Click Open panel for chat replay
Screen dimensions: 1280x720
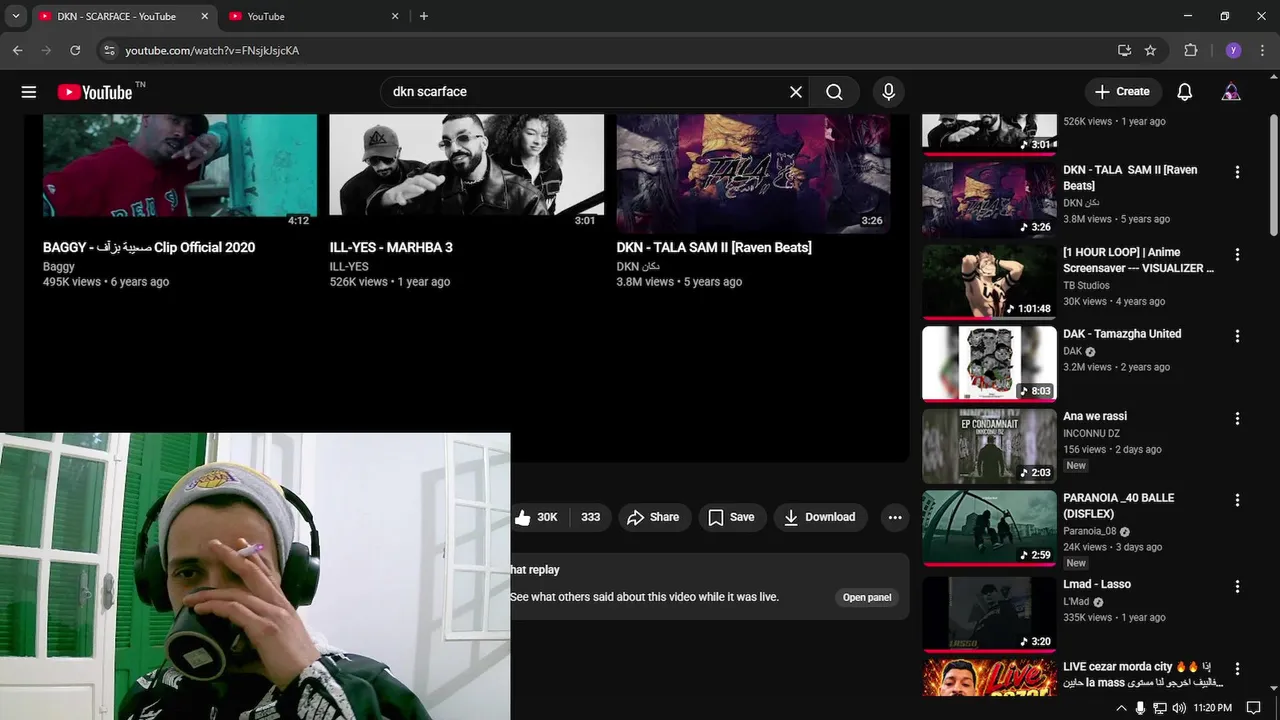867,598
